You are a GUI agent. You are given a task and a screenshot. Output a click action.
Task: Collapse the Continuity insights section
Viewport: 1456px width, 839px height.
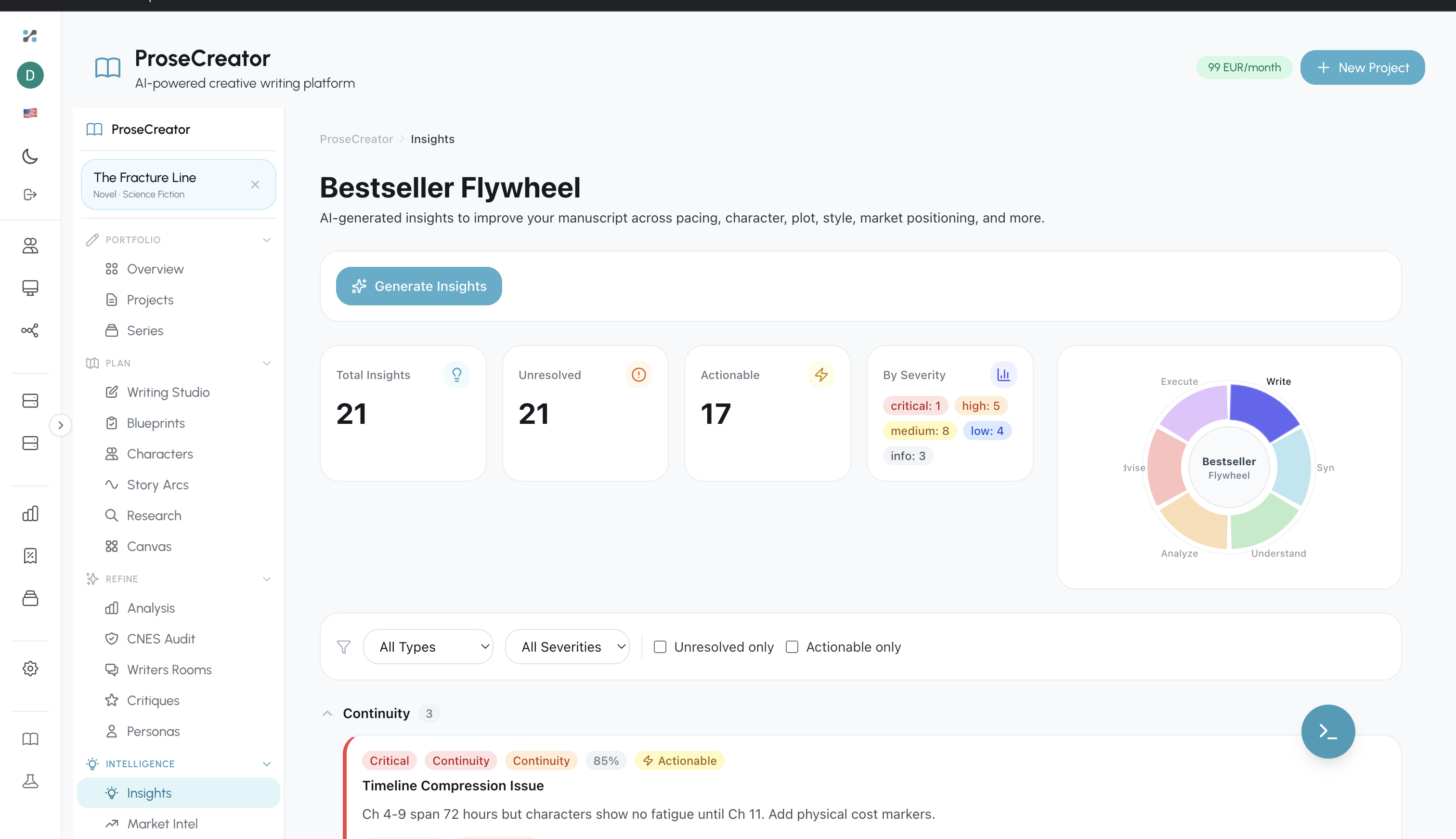coord(327,713)
